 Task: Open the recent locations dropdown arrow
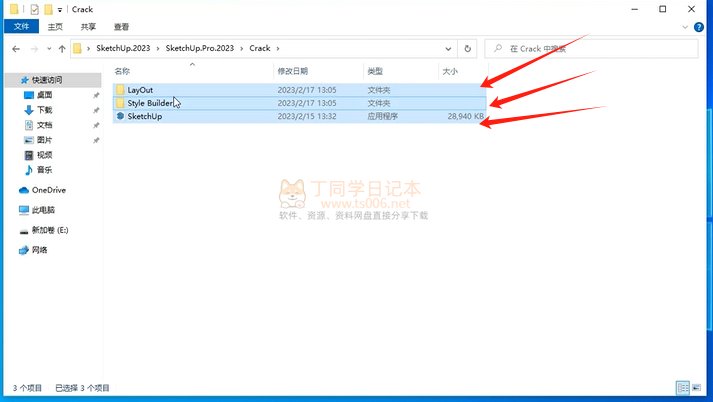pyautogui.click(x=49, y=49)
